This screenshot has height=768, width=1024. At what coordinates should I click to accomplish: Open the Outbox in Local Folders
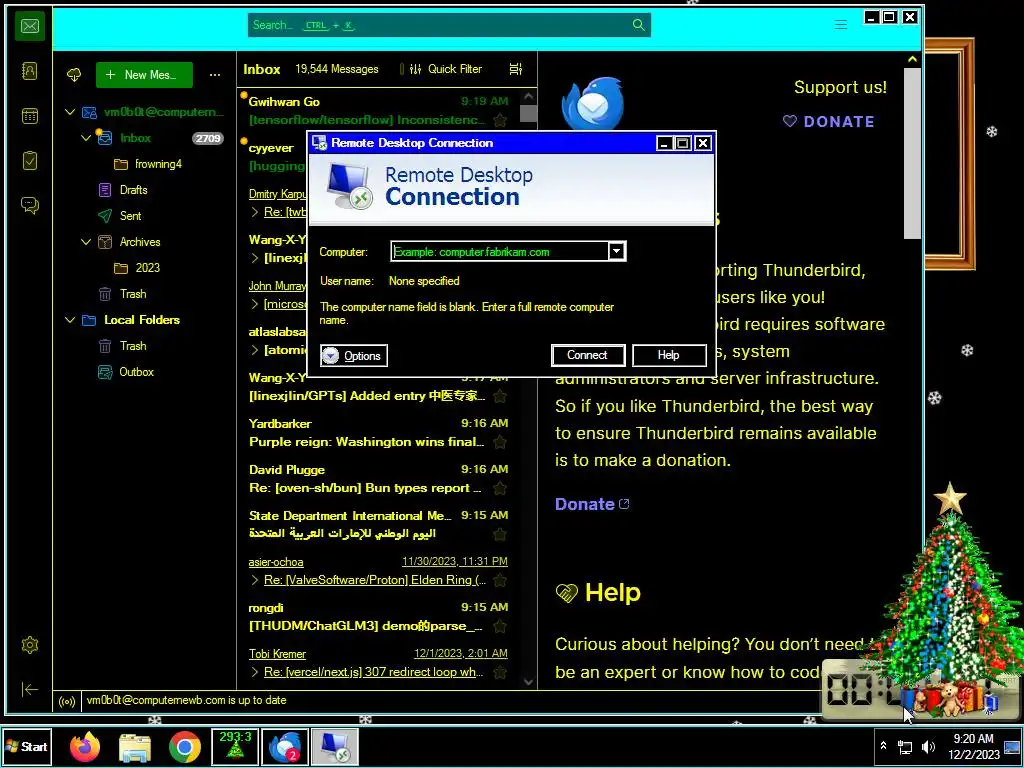click(x=136, y=372)
